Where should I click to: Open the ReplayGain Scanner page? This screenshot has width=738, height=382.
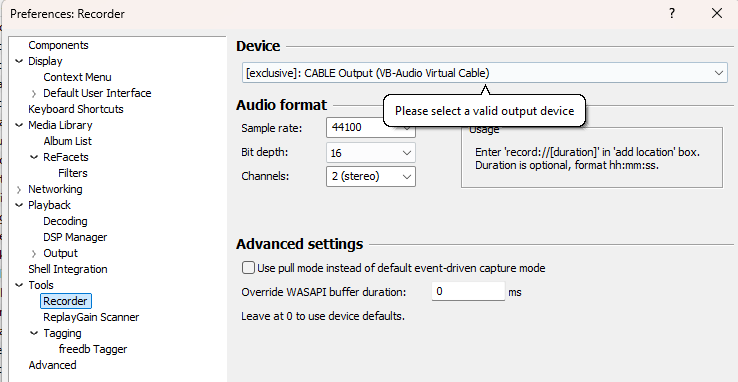coord(91,317)
